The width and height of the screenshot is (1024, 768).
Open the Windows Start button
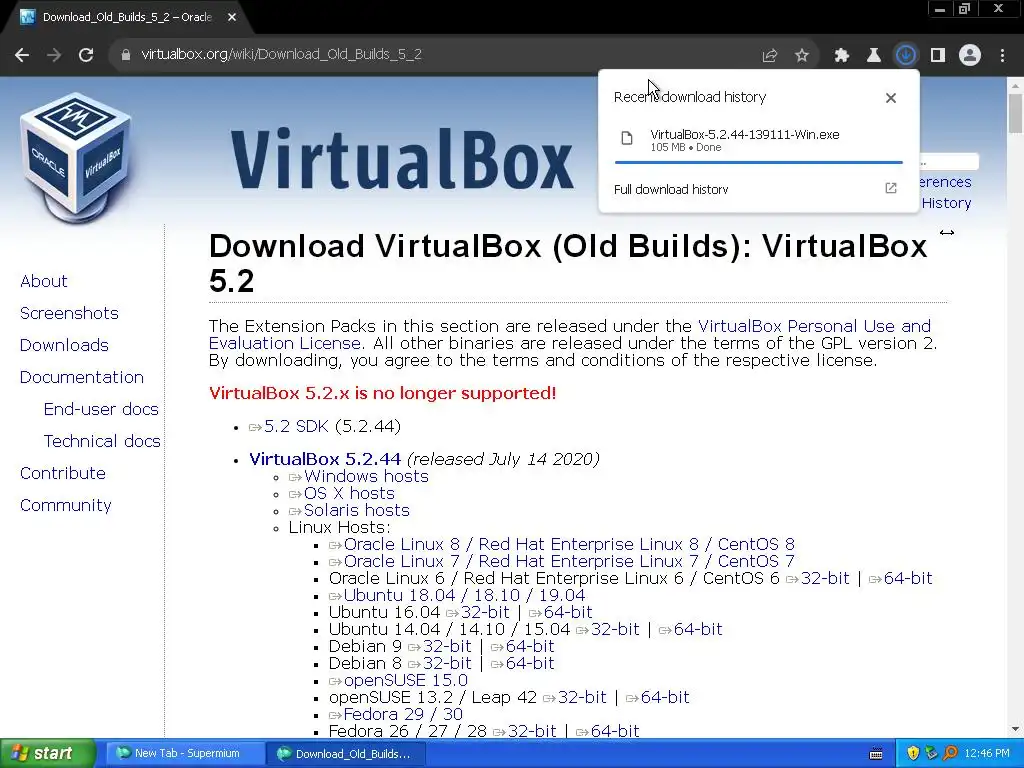point(46,754)
